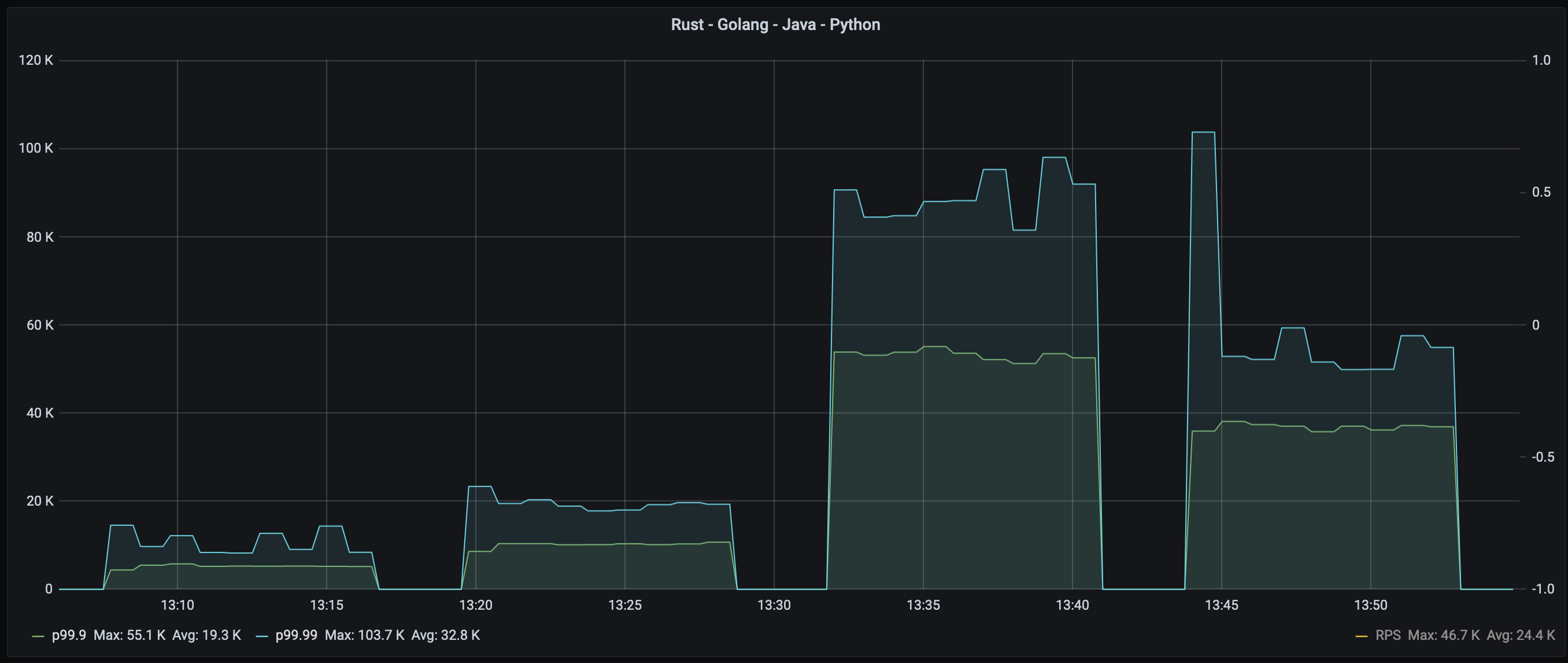Image resolution: width=1568 pixels, height=663 pixels.
Task: Click the yellow RPS legend color line
Action: 1362,636
